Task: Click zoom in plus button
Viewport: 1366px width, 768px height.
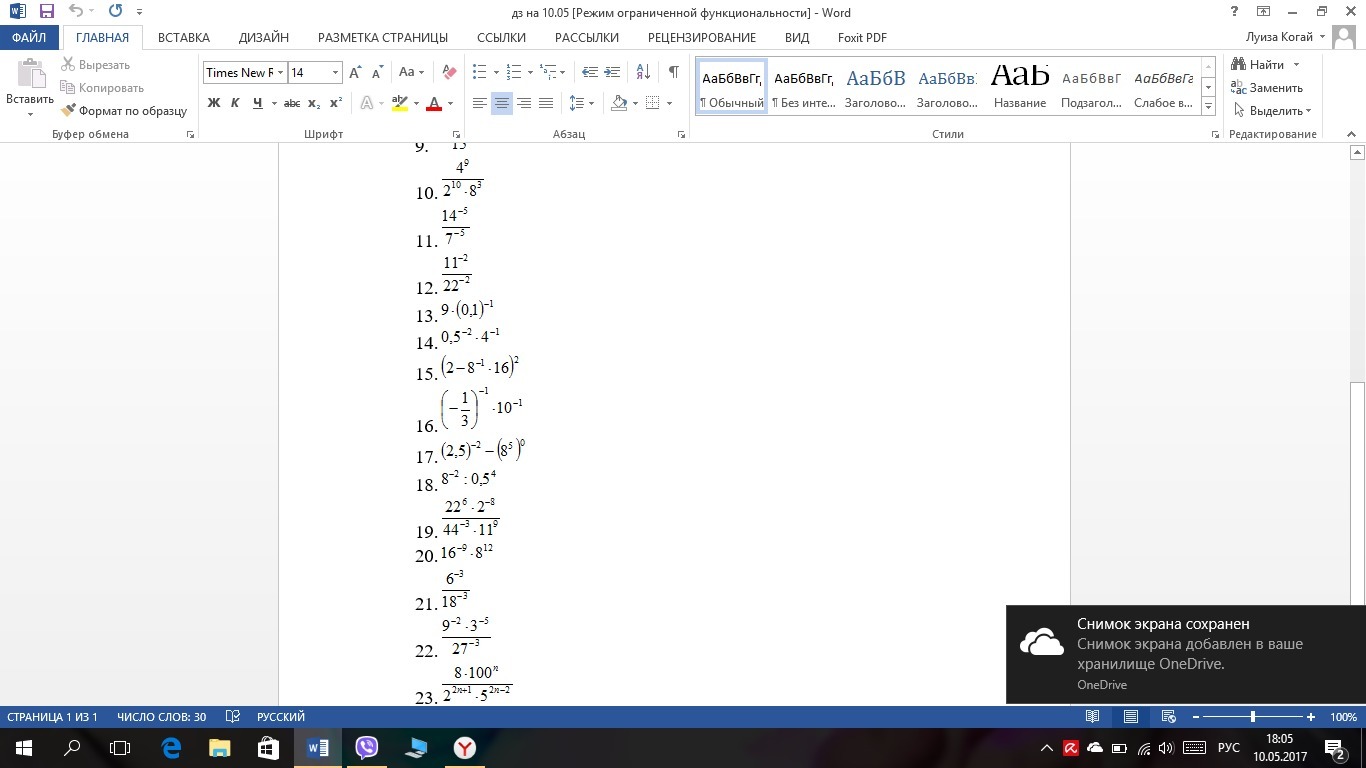Action: click(x=1311, y=717)
